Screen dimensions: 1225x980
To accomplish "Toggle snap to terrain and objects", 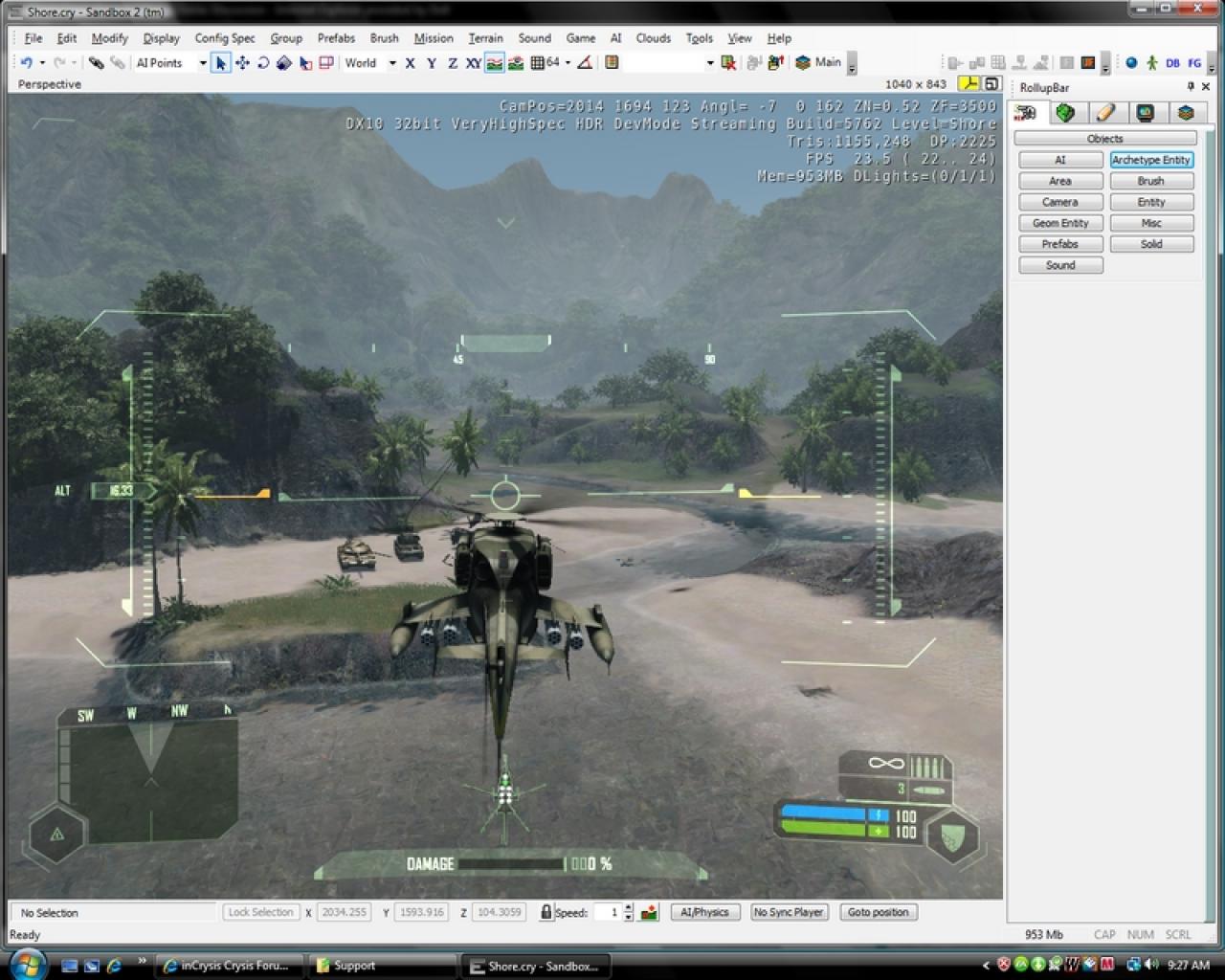I will coord(516,63).
